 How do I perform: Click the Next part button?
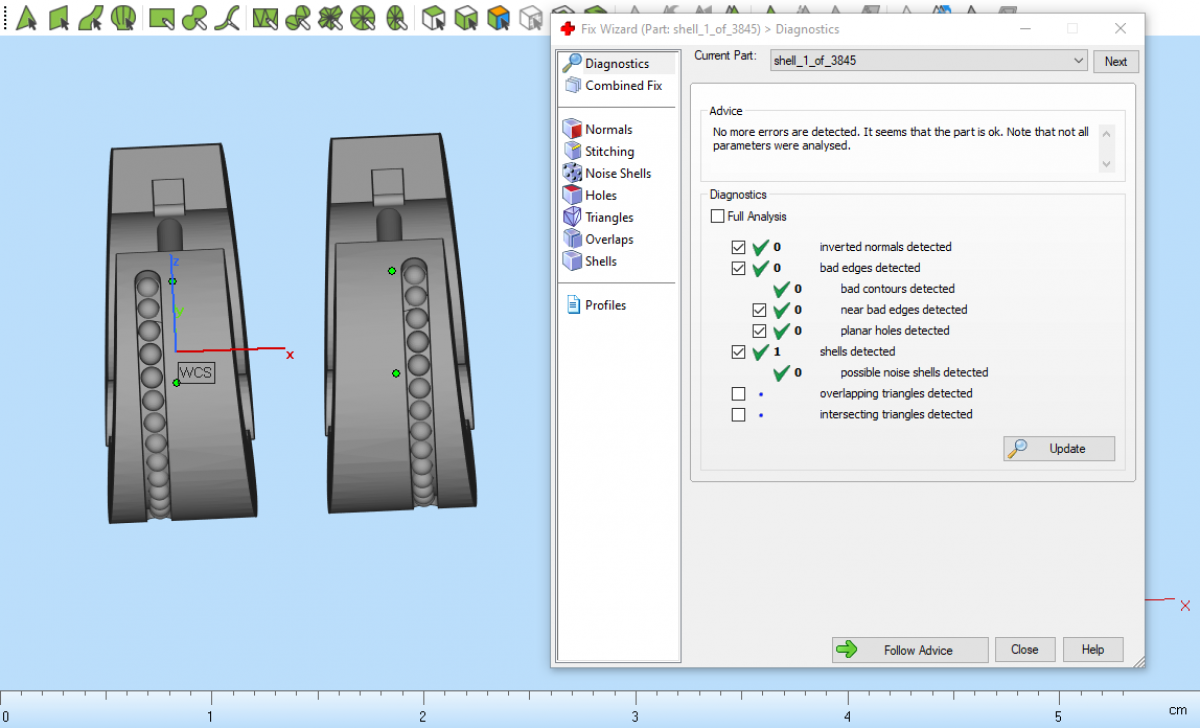click(x=1115, y=61)
